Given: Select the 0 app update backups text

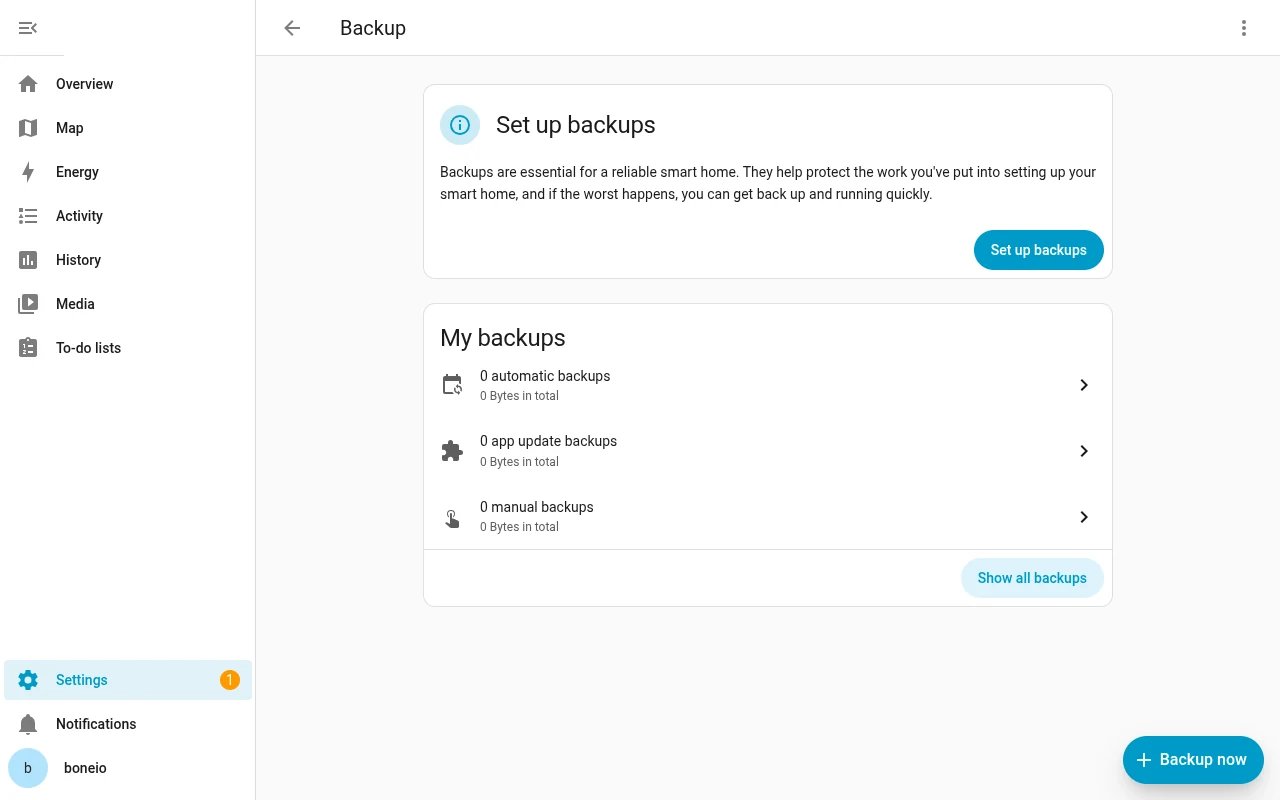Looking at the screenshot, I should click(548, 441).
